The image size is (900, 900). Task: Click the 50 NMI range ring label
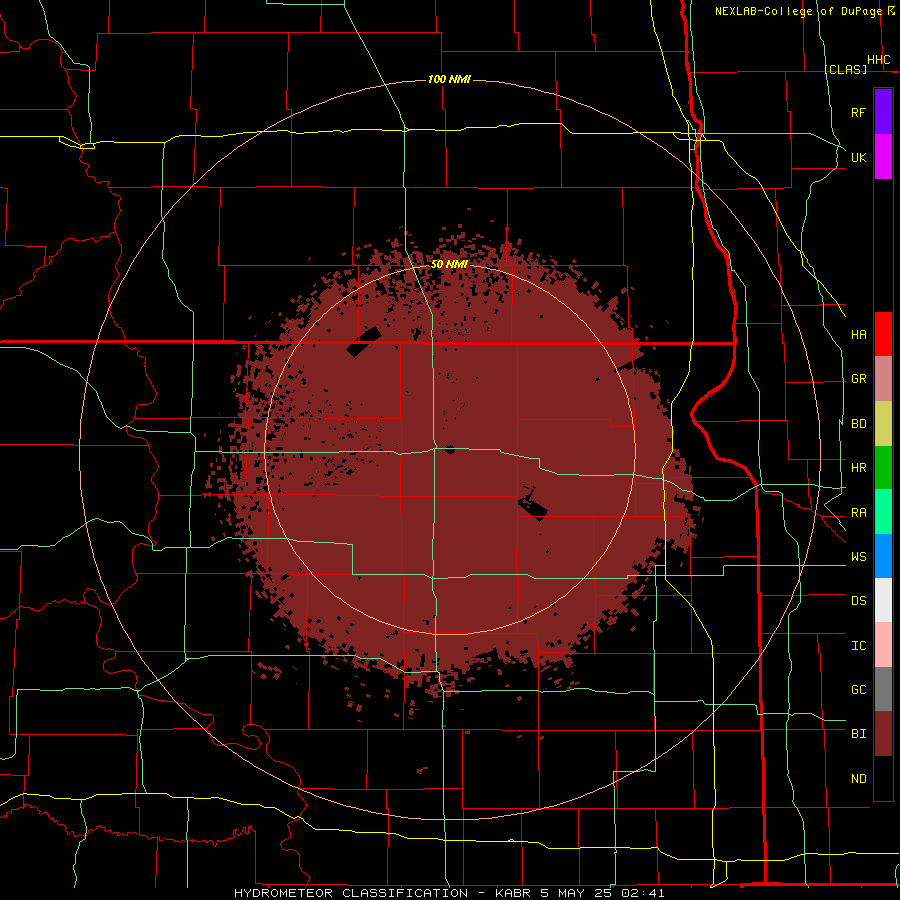tap(449, 264)
